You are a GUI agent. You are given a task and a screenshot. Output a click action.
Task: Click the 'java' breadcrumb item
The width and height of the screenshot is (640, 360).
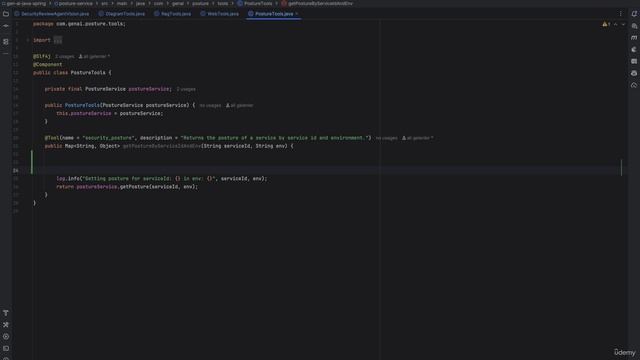[140, 3]
